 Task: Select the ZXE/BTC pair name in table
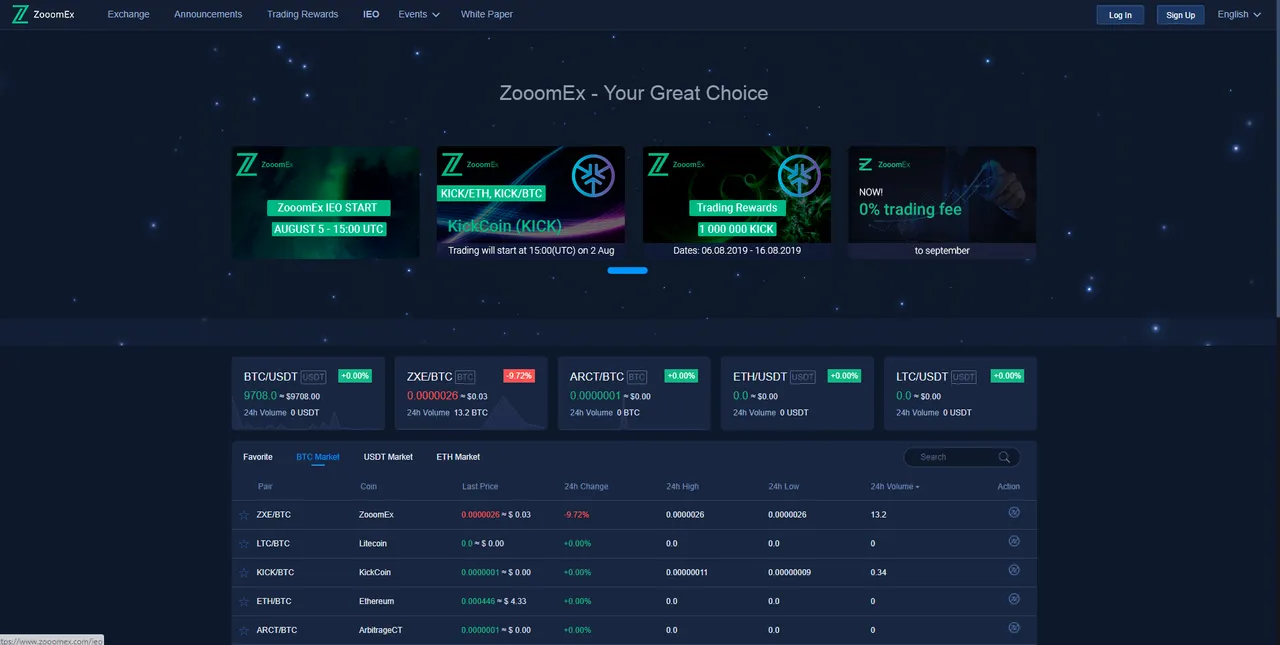[x=273, y=515]
